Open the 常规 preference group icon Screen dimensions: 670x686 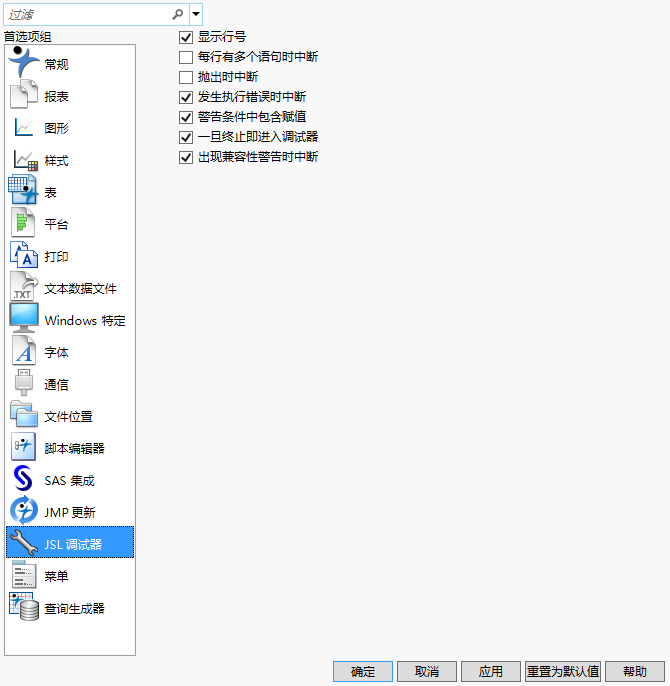pyautogui.click(x=24, y=62)
